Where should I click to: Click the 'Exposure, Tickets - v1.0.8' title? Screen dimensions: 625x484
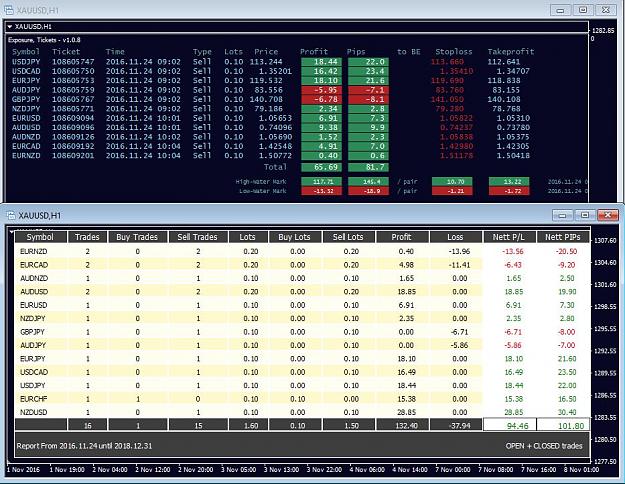tap(44, 40)
